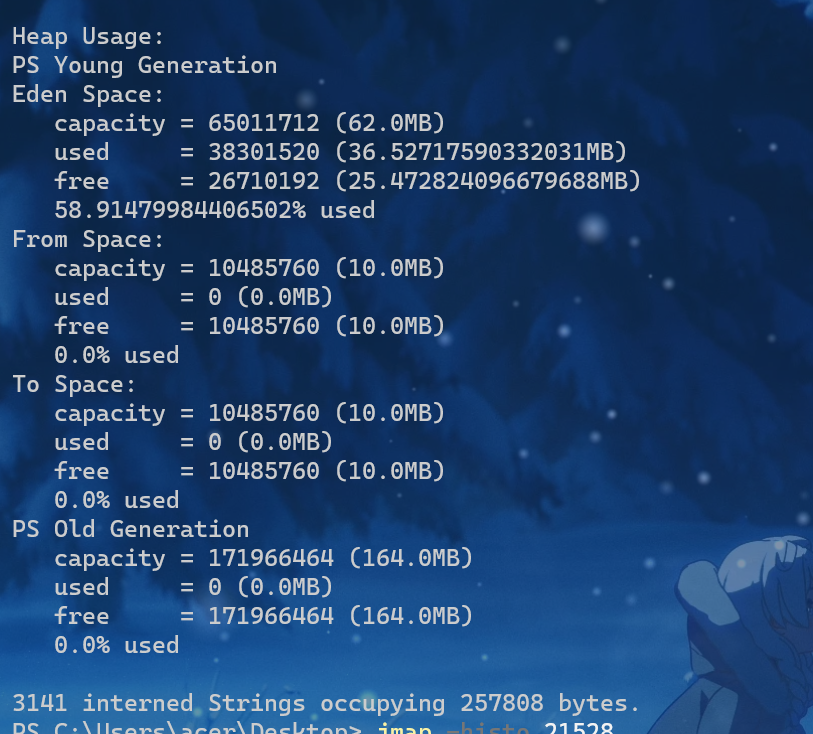This screenshot has height=734, width=813.
Task: Click Old Generation capacity value 171966464
Action: tap(270, 558)
